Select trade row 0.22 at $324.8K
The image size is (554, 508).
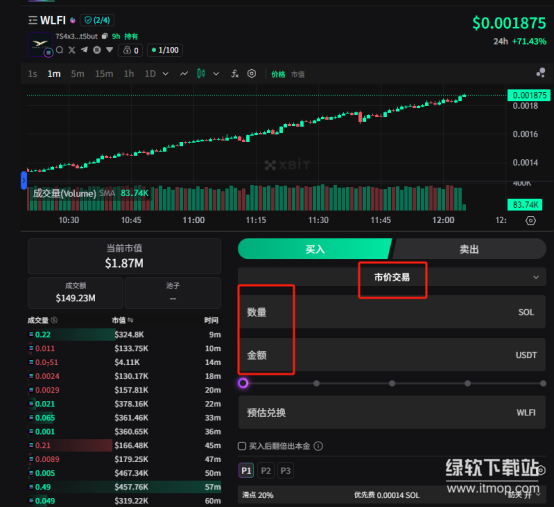(124, 334)
